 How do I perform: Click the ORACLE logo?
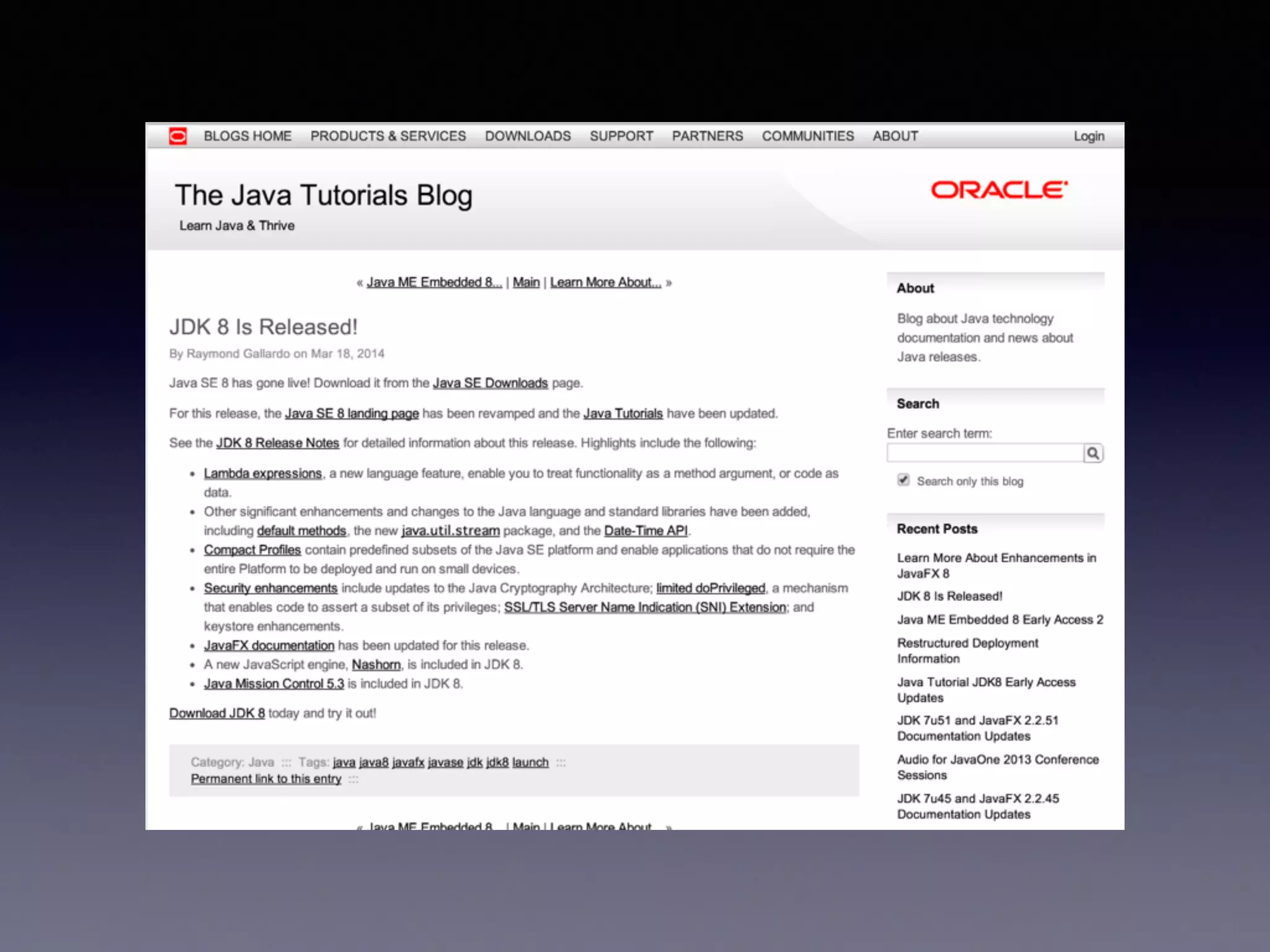pos(999,190)
